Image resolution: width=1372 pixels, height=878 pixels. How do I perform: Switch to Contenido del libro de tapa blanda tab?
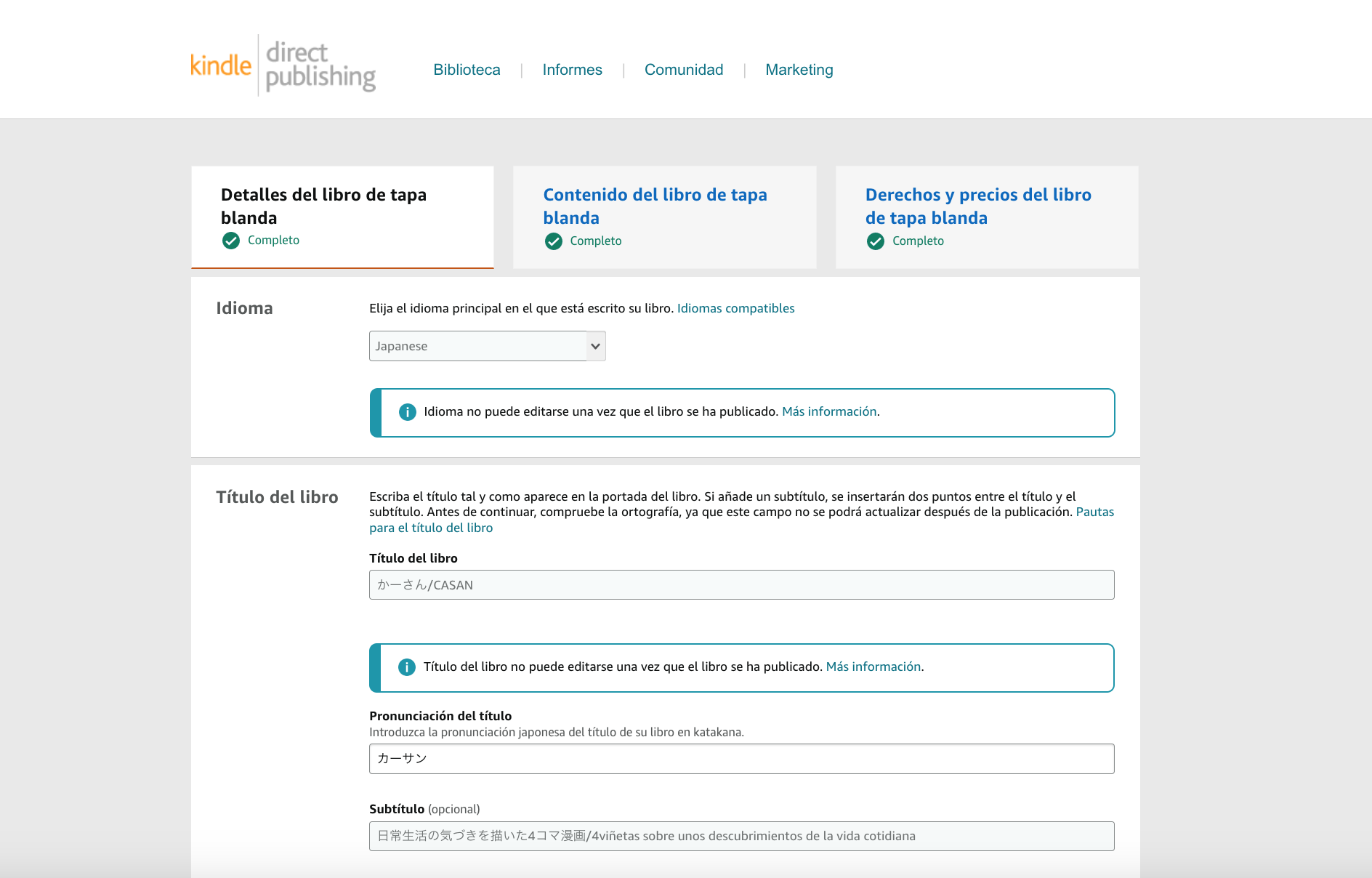point(665,217)
